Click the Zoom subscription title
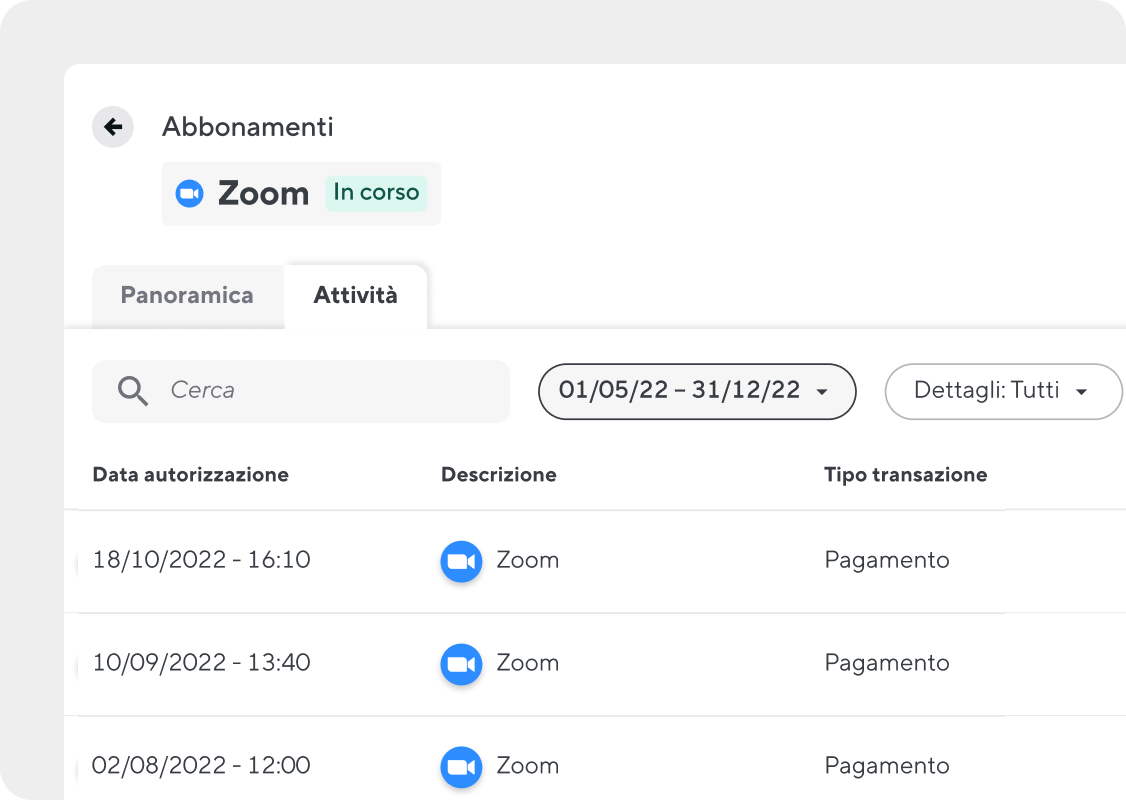The height and width of the screenshot is (800, 1126). click(264, 194)
